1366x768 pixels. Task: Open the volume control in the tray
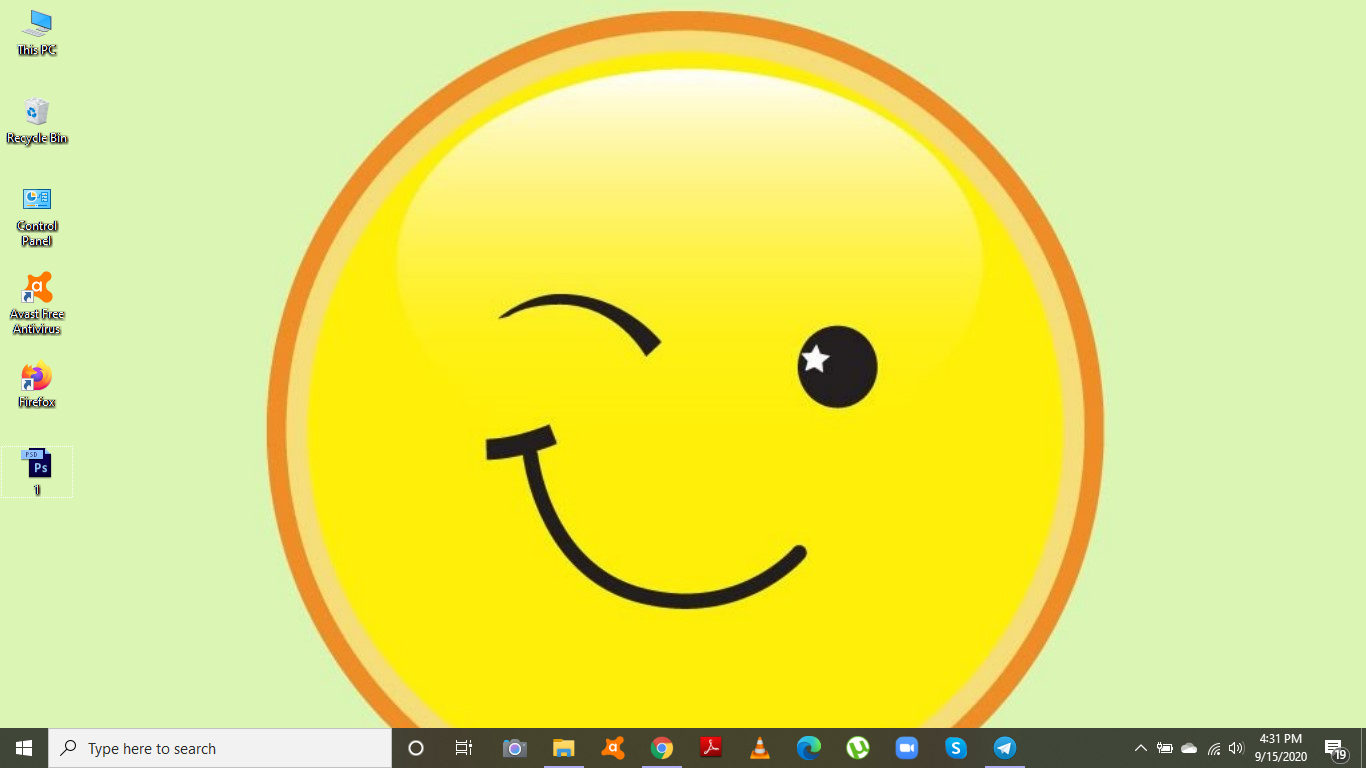click(x=1236, y=748)
